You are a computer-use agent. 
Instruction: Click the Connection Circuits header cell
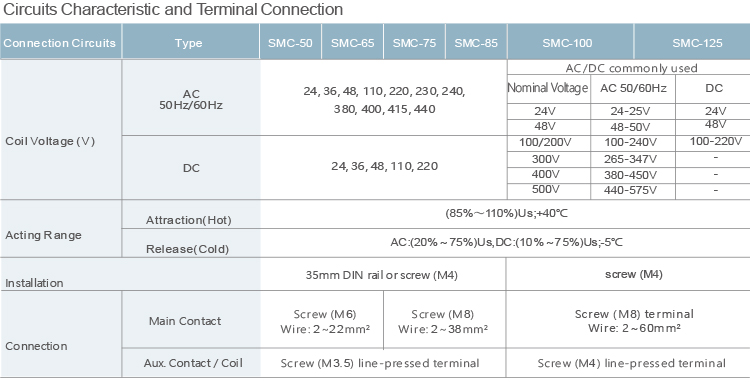click(x=60, y=43)
